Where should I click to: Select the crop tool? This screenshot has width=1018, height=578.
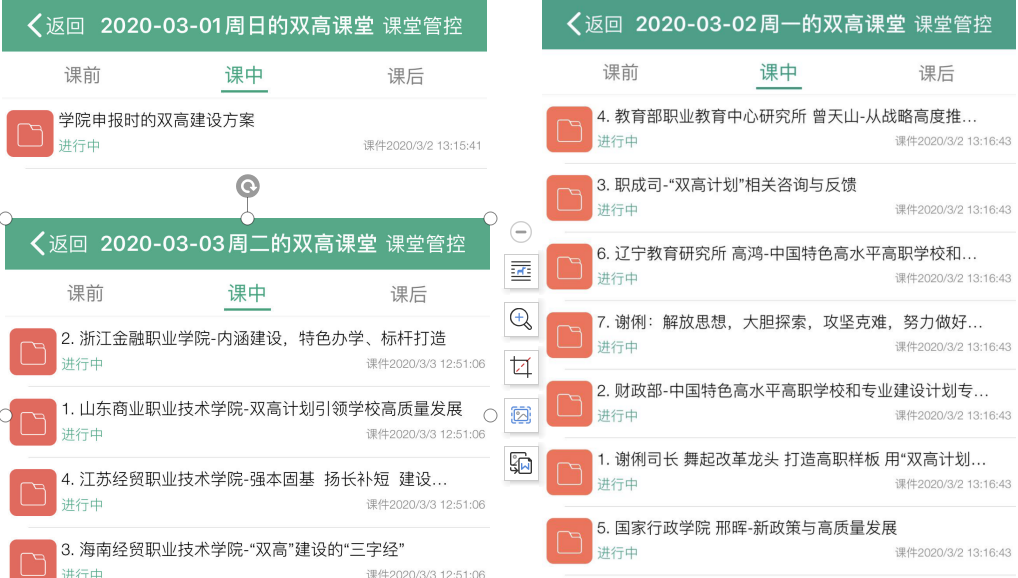tap(521, 367)
